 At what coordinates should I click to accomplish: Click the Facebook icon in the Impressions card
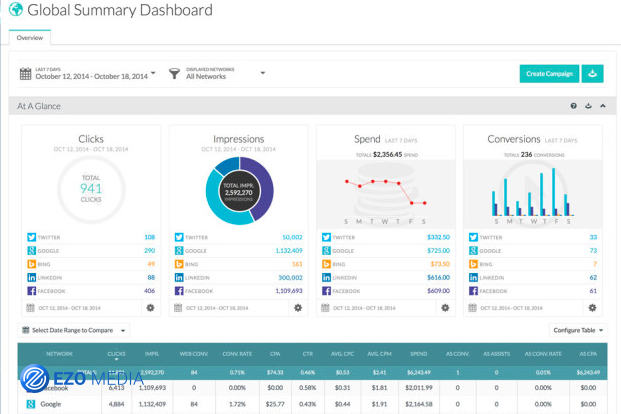179,291
